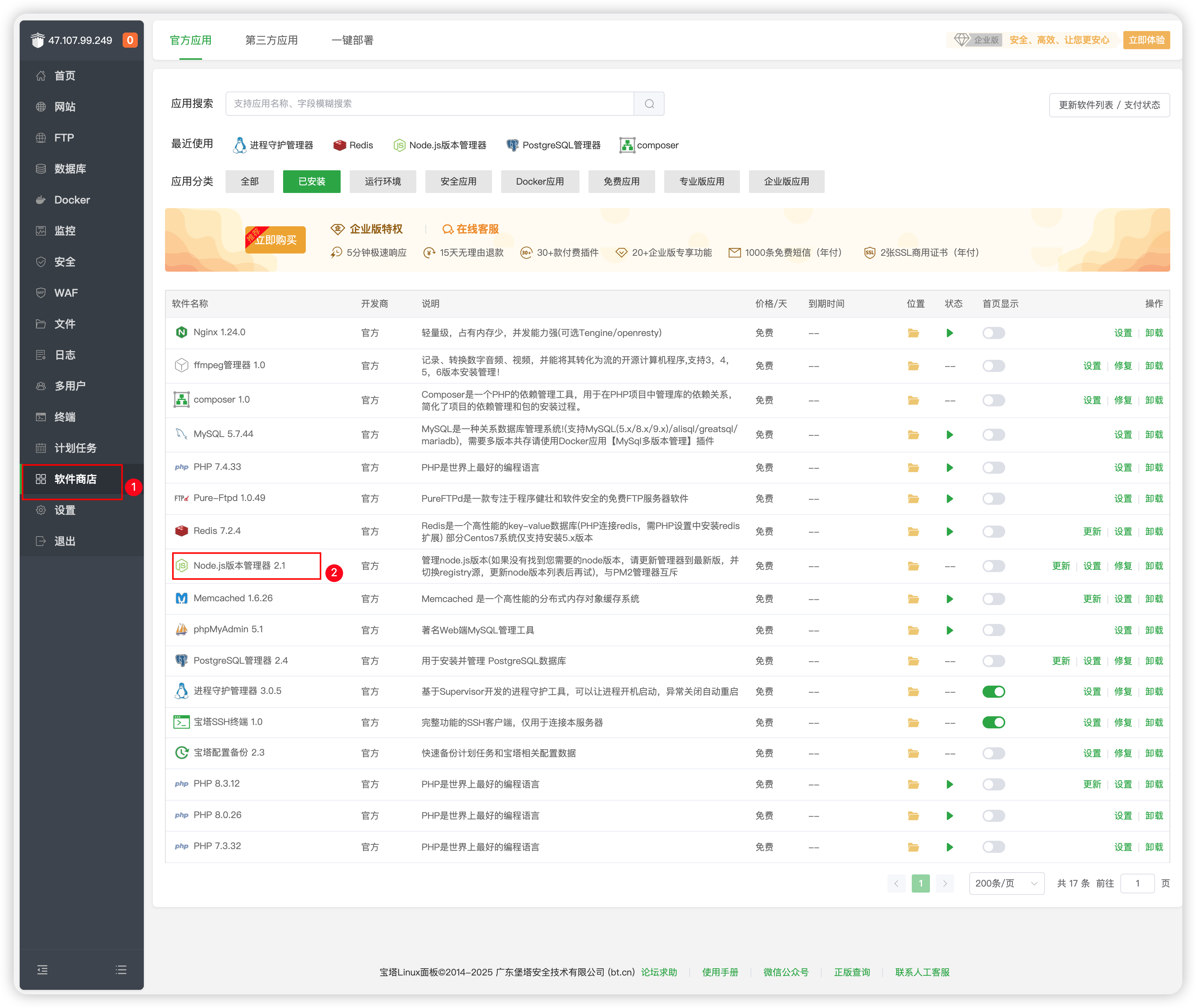Click the next page arrow
This screenshot has height=1008, width=1196.
[945, 884]
